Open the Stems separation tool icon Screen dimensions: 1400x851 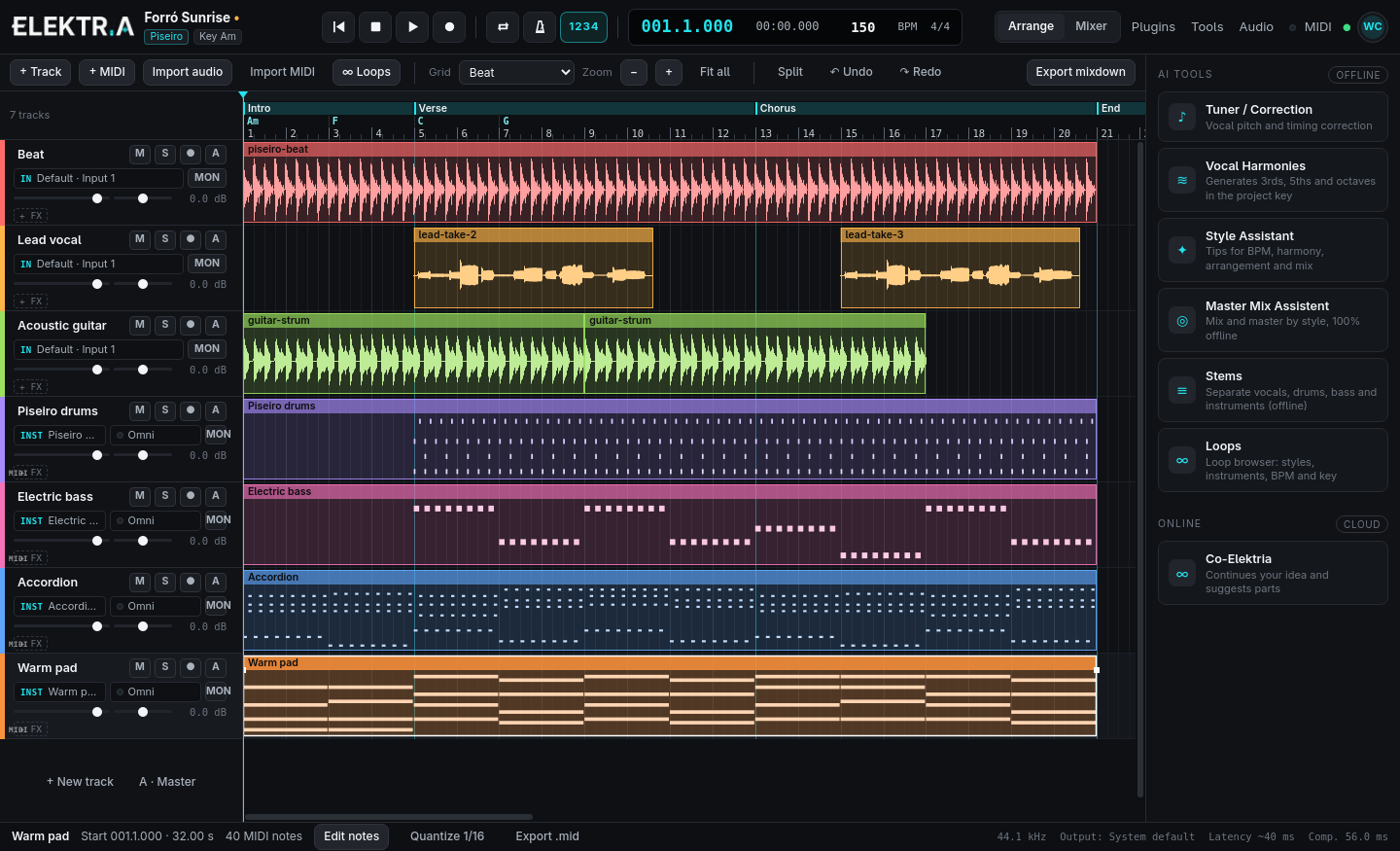point(1182,391)
